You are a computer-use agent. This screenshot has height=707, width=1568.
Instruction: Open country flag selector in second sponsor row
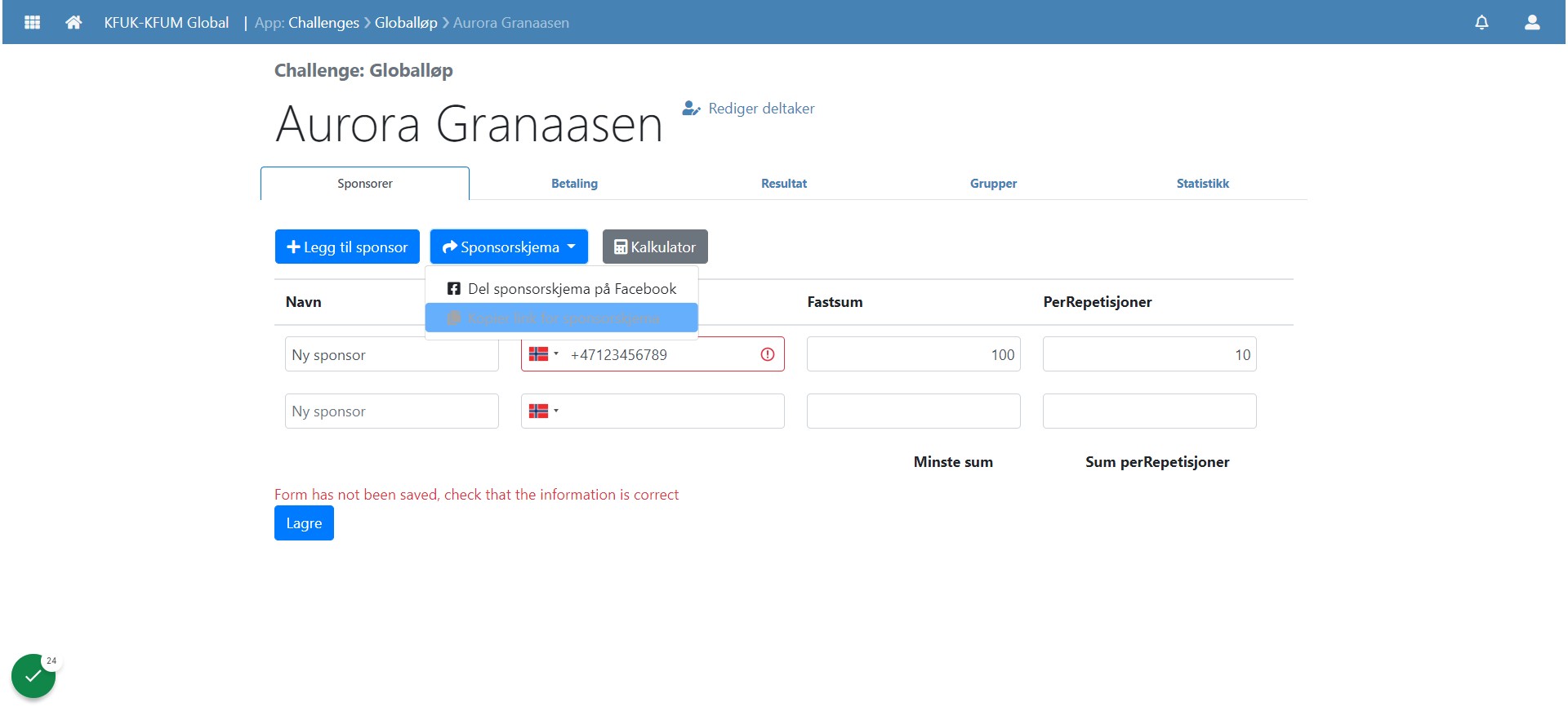pos(544,411)
